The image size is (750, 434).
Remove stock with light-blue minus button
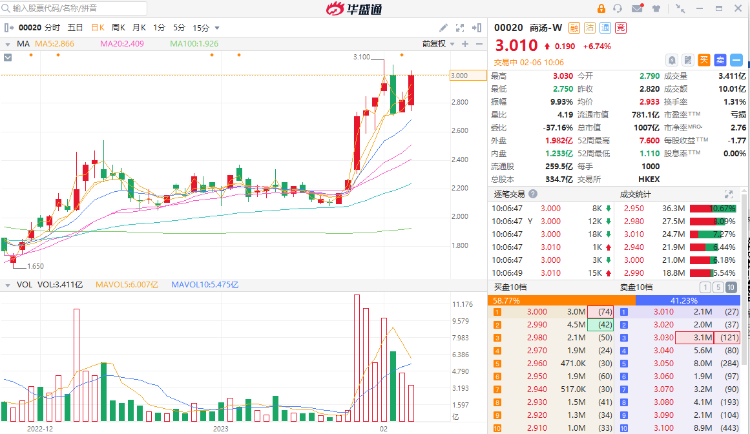coord(737,60)
